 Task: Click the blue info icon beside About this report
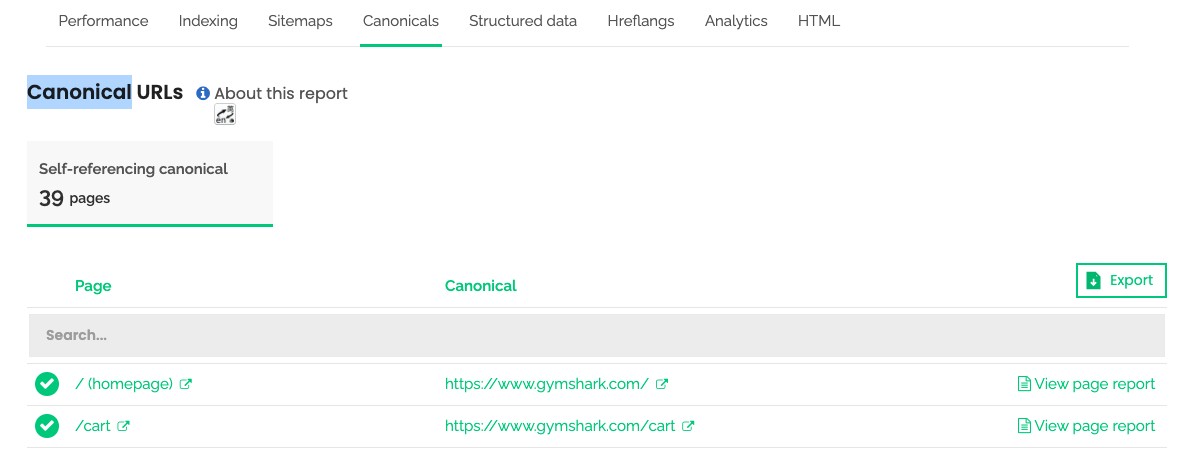(x=202, y=93)
